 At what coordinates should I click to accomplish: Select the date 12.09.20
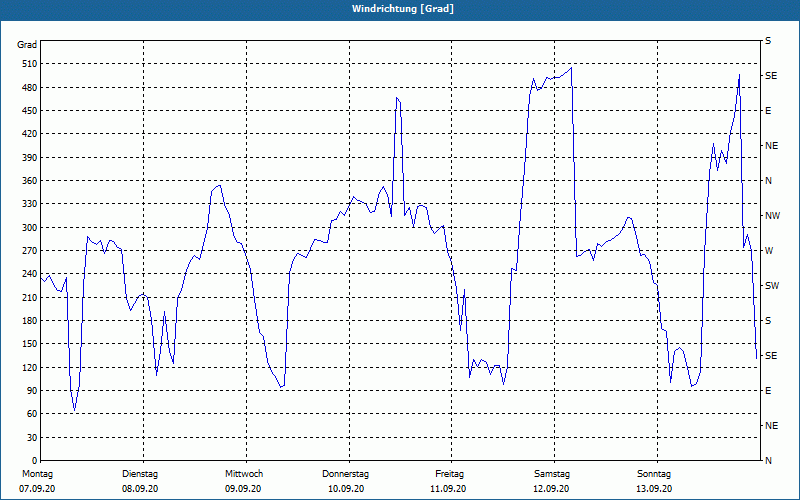[x=551, y=489]
